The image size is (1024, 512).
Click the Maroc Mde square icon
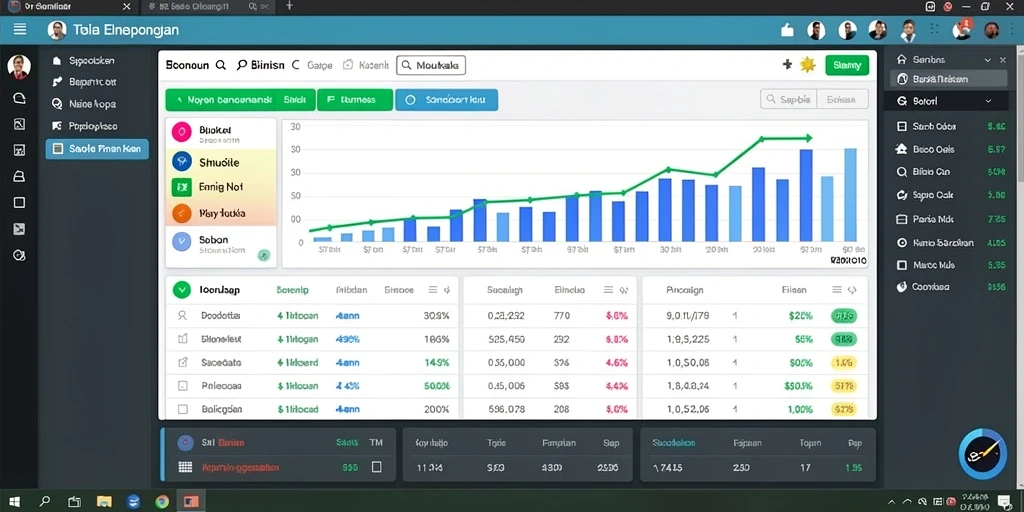coord(902,265)
